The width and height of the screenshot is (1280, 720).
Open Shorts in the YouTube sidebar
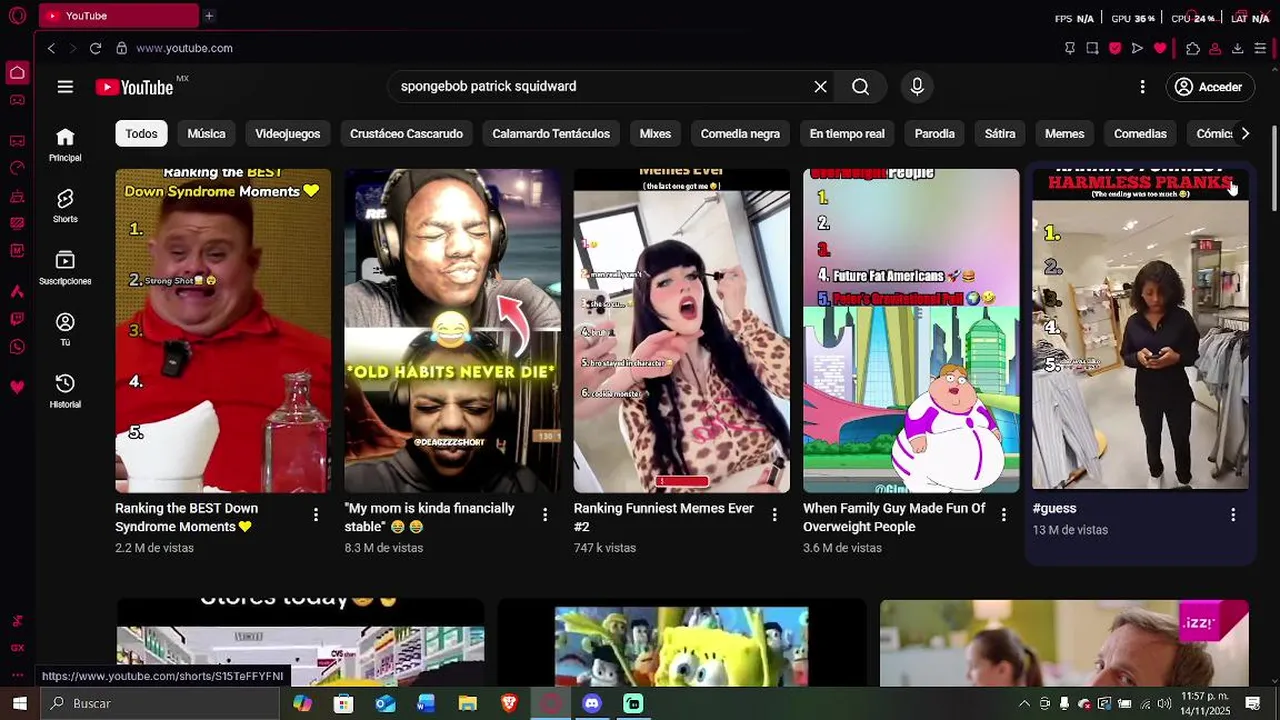[65, 206]
